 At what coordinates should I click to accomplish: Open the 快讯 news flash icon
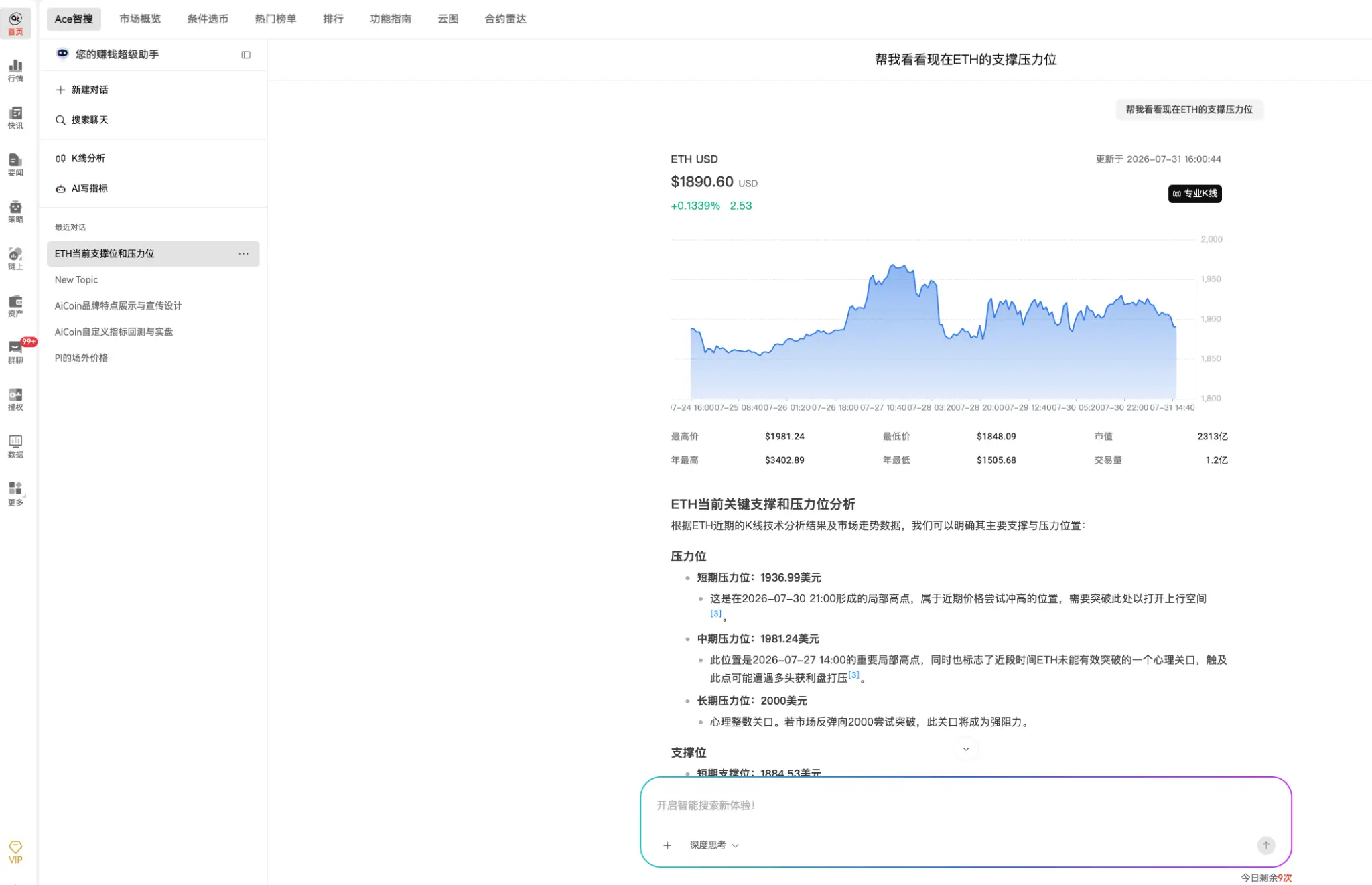(x=15, y=117)
